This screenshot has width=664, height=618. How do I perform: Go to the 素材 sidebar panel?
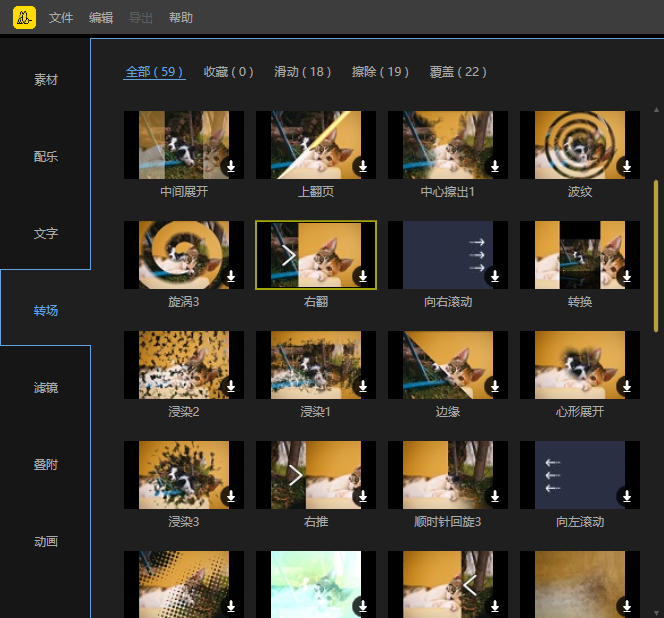46,80
